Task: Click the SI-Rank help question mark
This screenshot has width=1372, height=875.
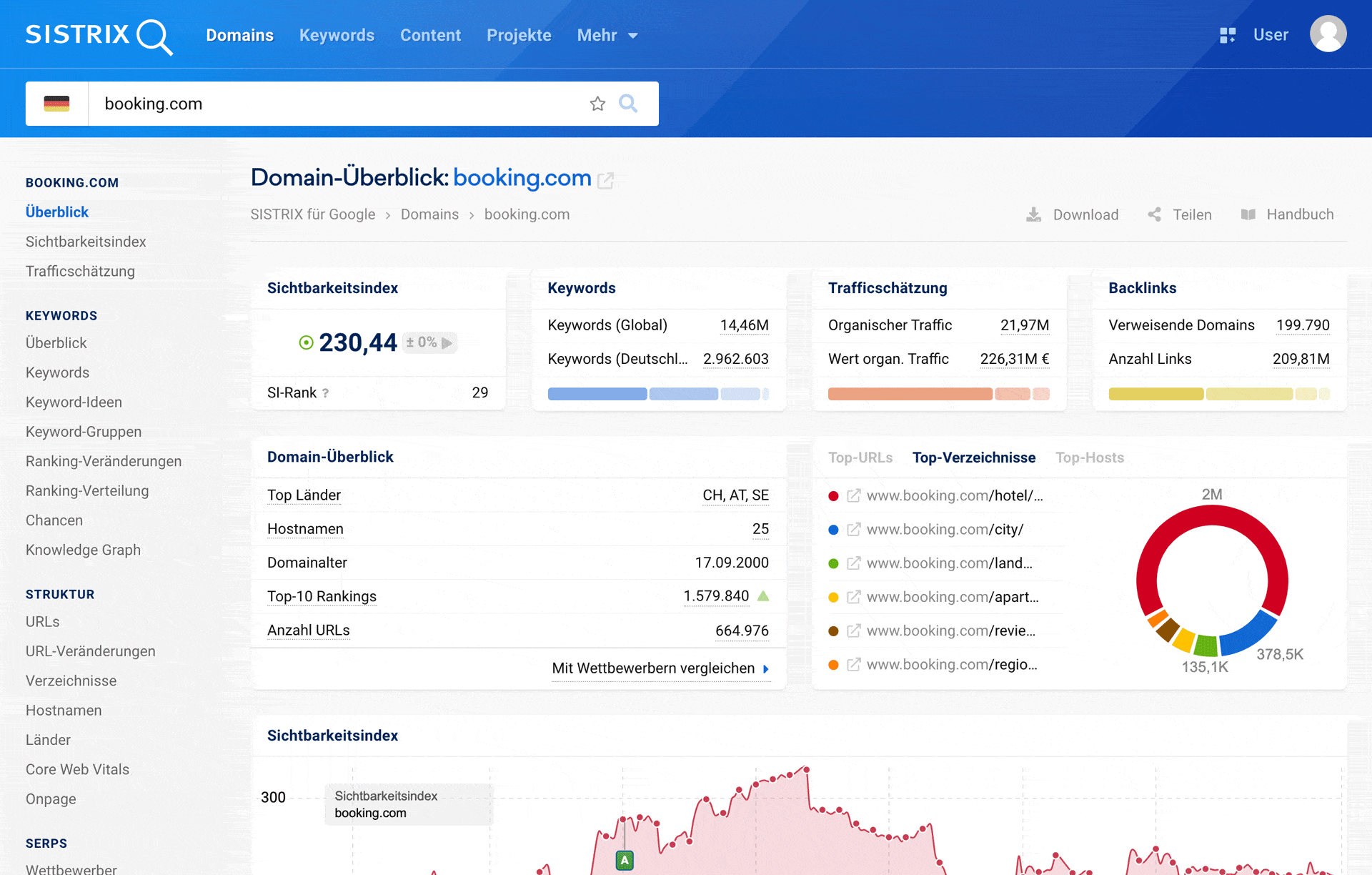Action: (x=326, y=393)
